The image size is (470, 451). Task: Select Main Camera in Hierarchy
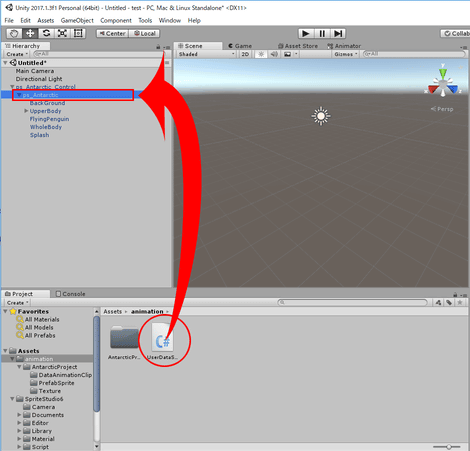click(35, 71)
